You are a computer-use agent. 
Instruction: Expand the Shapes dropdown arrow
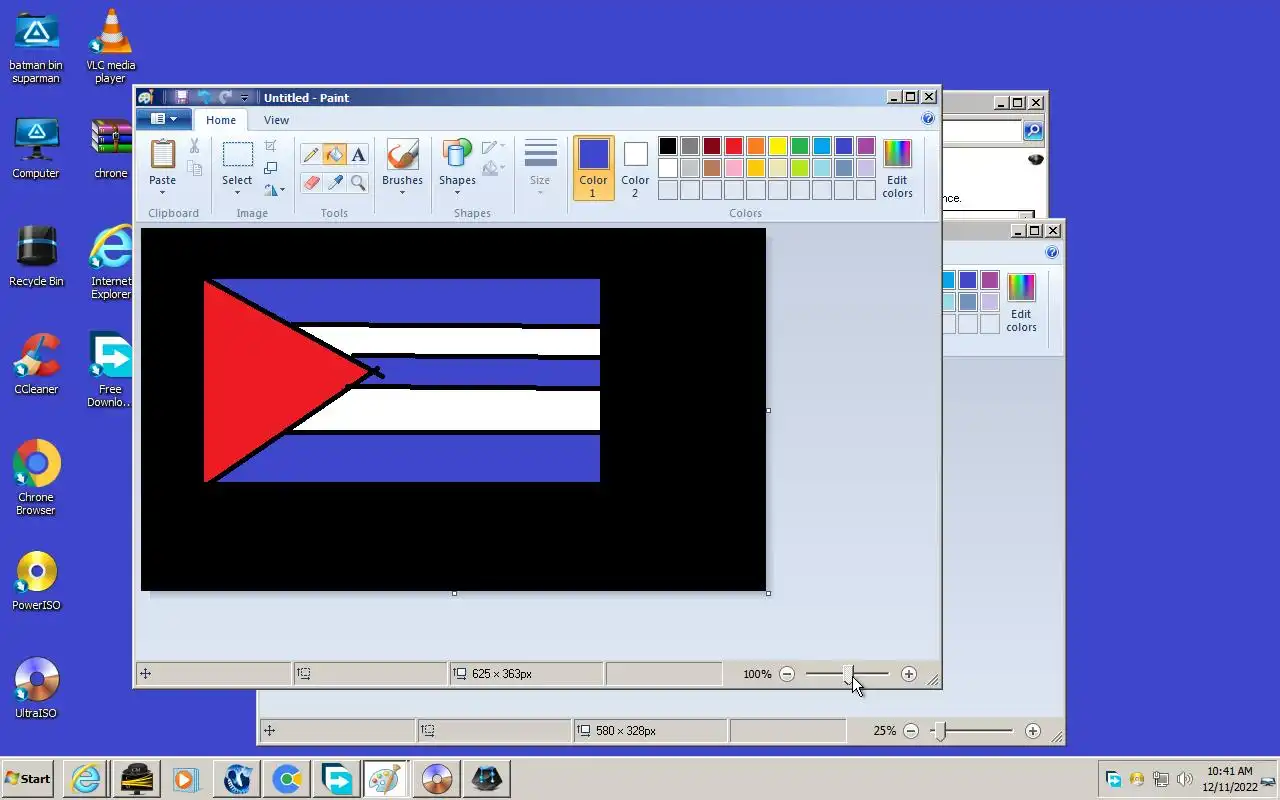click(x=457, y=192)
